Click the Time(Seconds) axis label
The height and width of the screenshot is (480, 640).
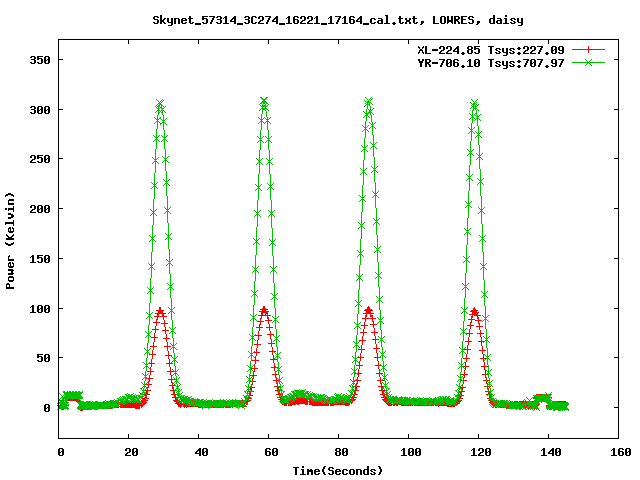click(338, 471)
